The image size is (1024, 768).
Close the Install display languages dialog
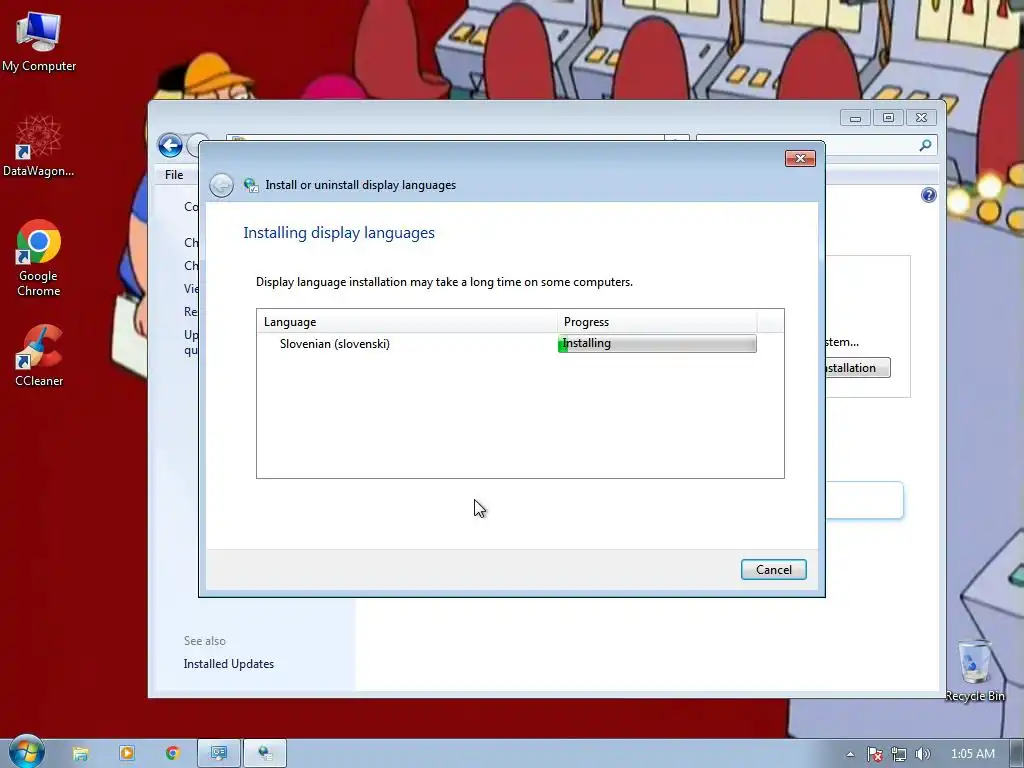click(800, 159)
